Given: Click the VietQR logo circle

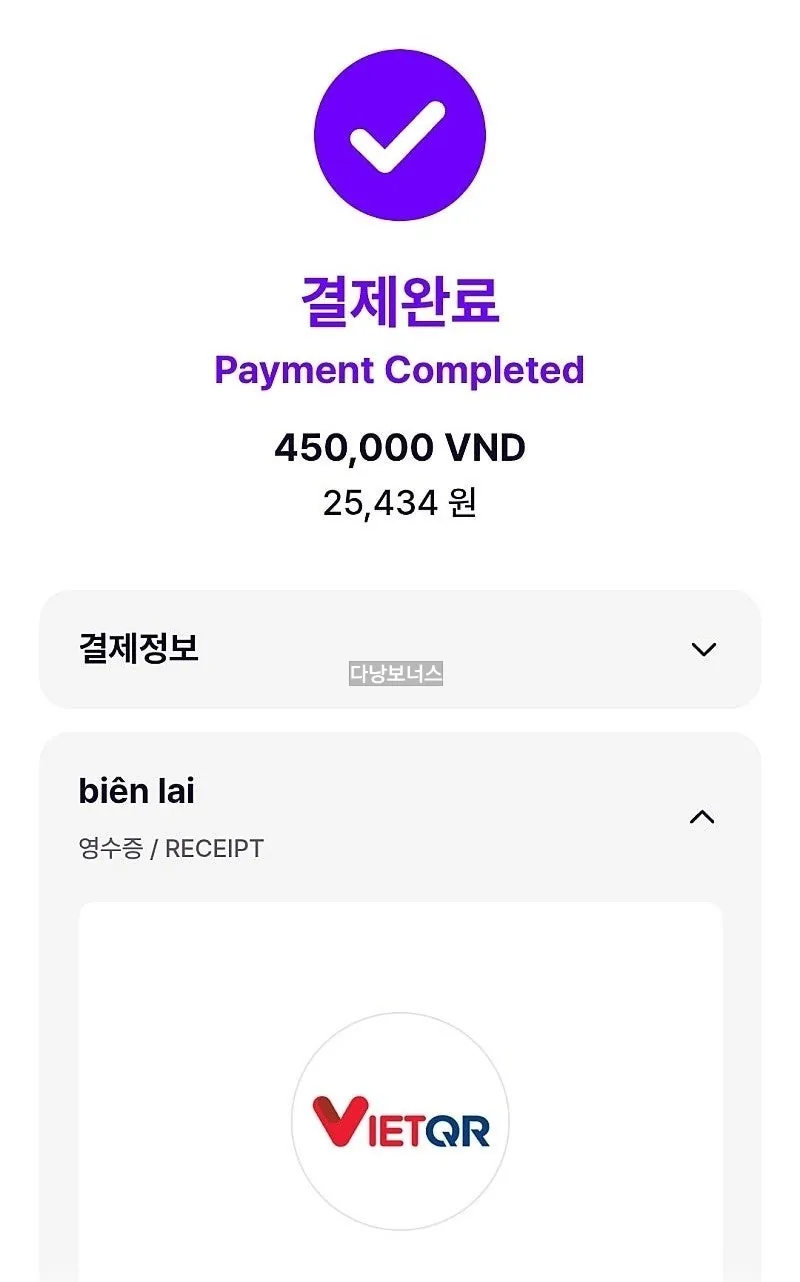Looking at the screenshot, I should point(400,1121).
